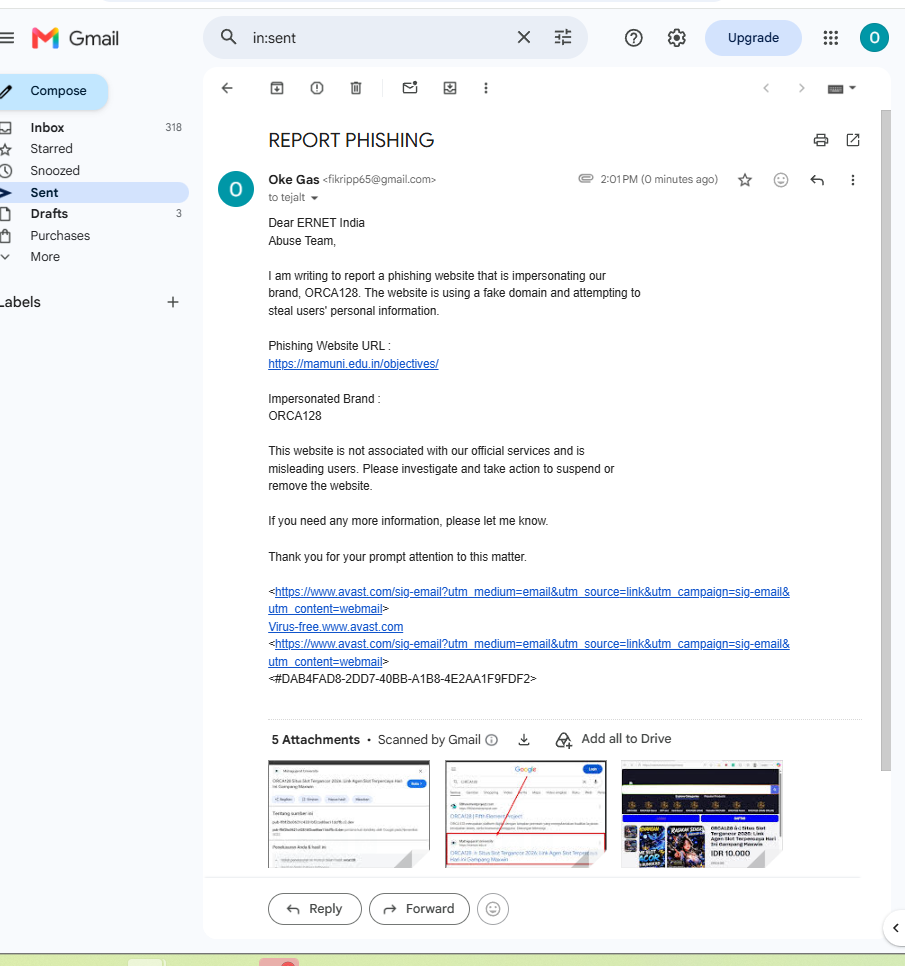
Task: Click the search magnifier icon
Action: [x=229, y=38]
